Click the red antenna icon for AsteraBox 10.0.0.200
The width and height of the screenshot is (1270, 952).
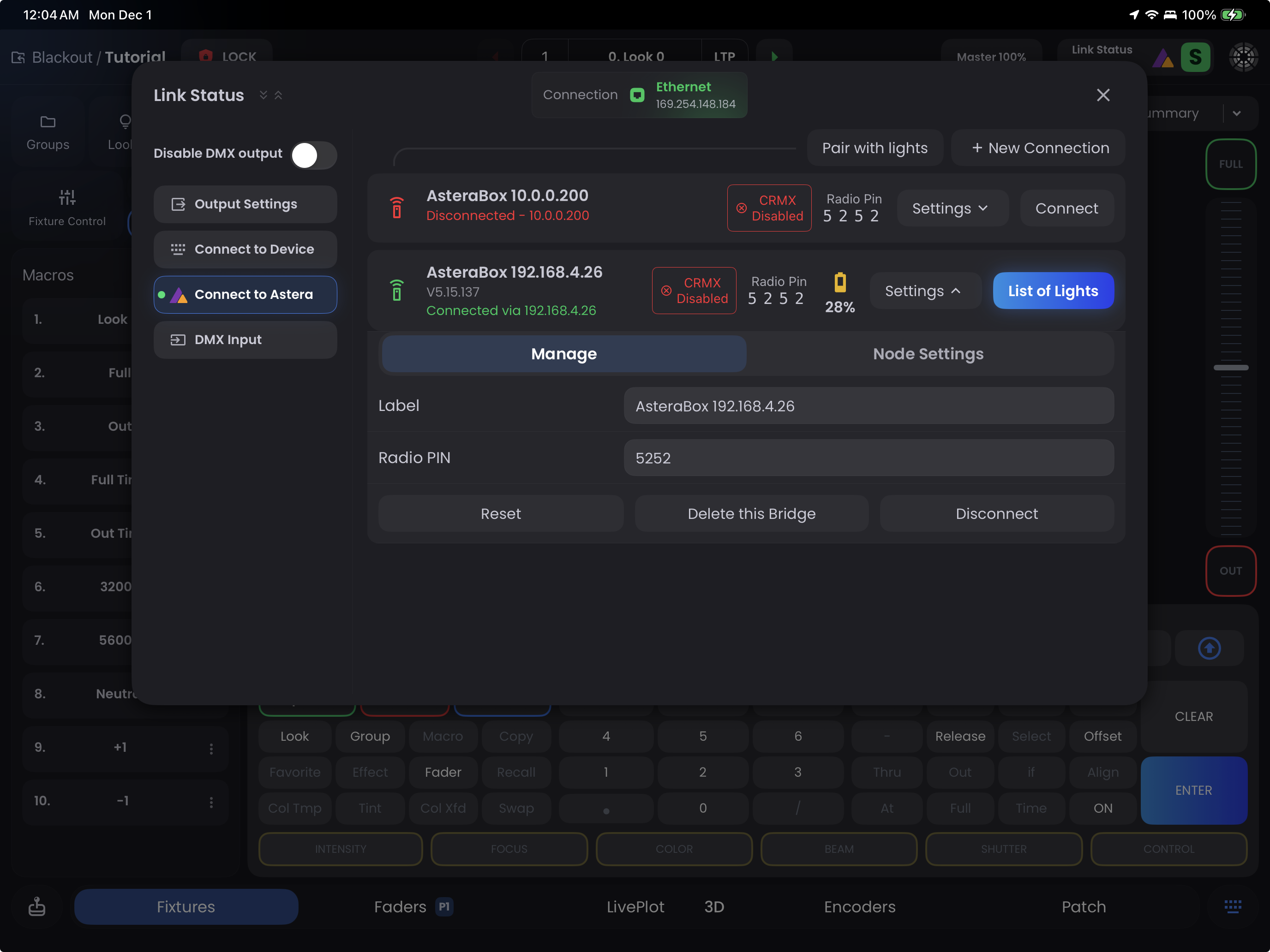pyautogui.click(x=397, y=207)
